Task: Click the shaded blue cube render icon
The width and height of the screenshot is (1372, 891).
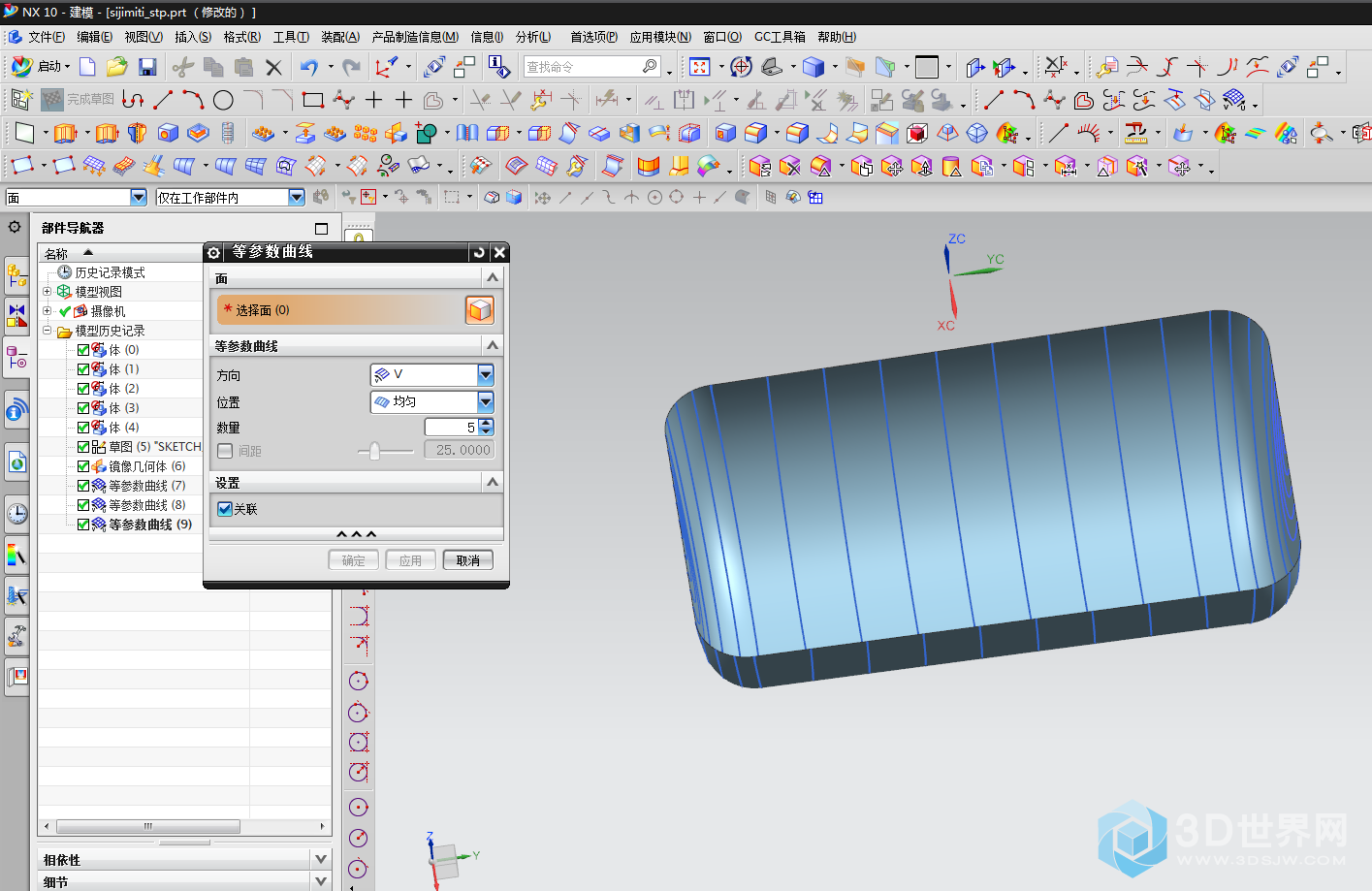Action: (x=814, y=66)
